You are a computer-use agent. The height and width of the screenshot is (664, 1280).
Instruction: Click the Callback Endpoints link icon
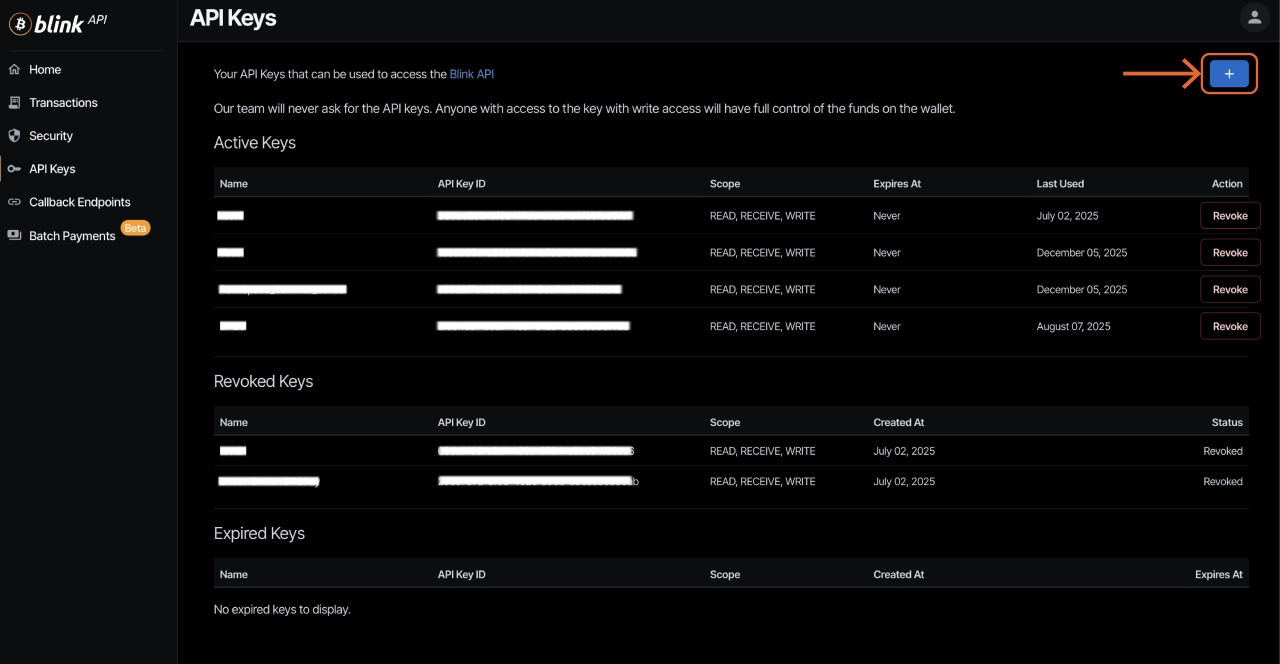[x=14, y=202]
